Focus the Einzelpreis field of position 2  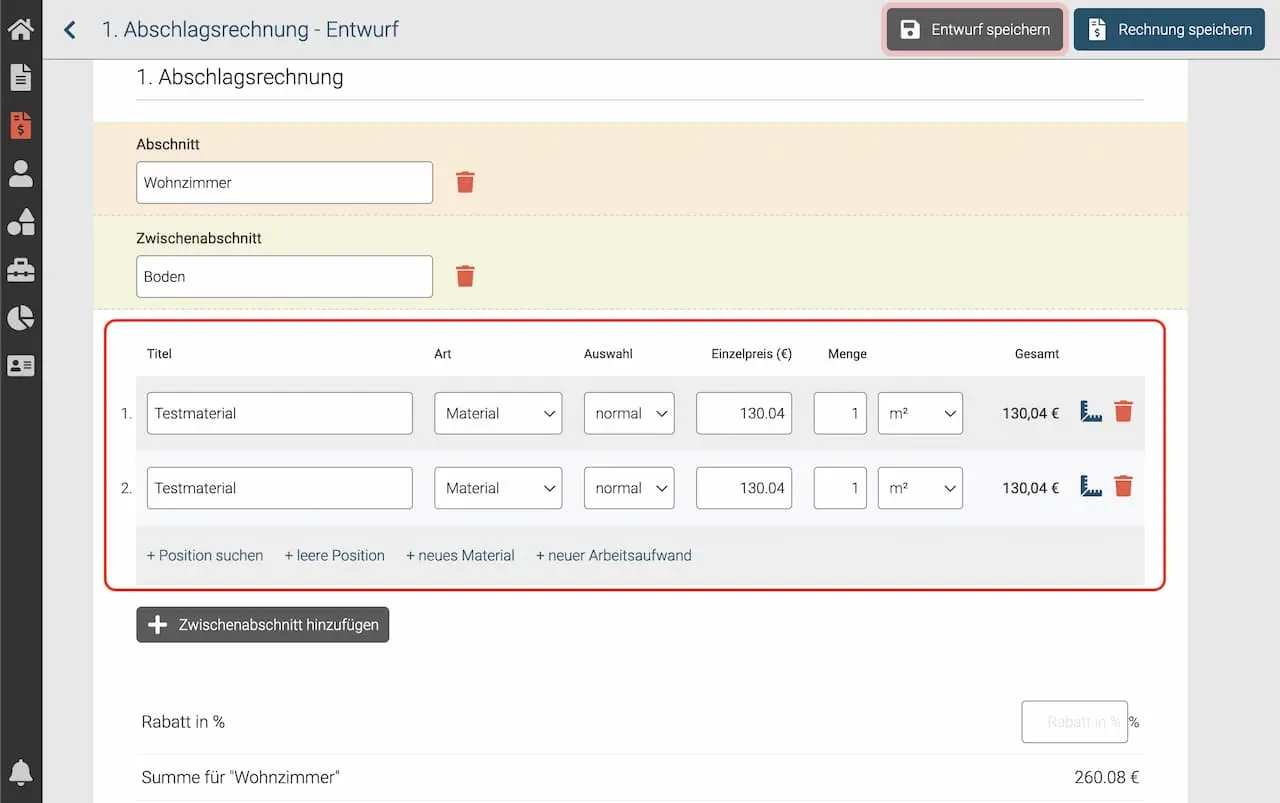tap(744, 488)
